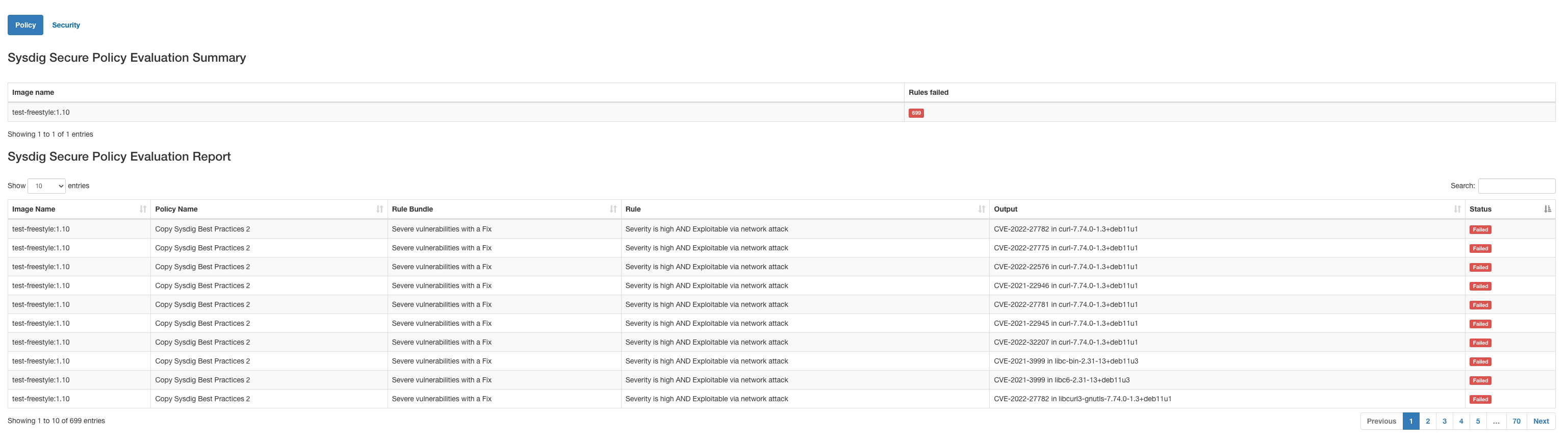Sort by Policy Name column icon
This screenshot has height=442, width=1568.
(380, 209)
